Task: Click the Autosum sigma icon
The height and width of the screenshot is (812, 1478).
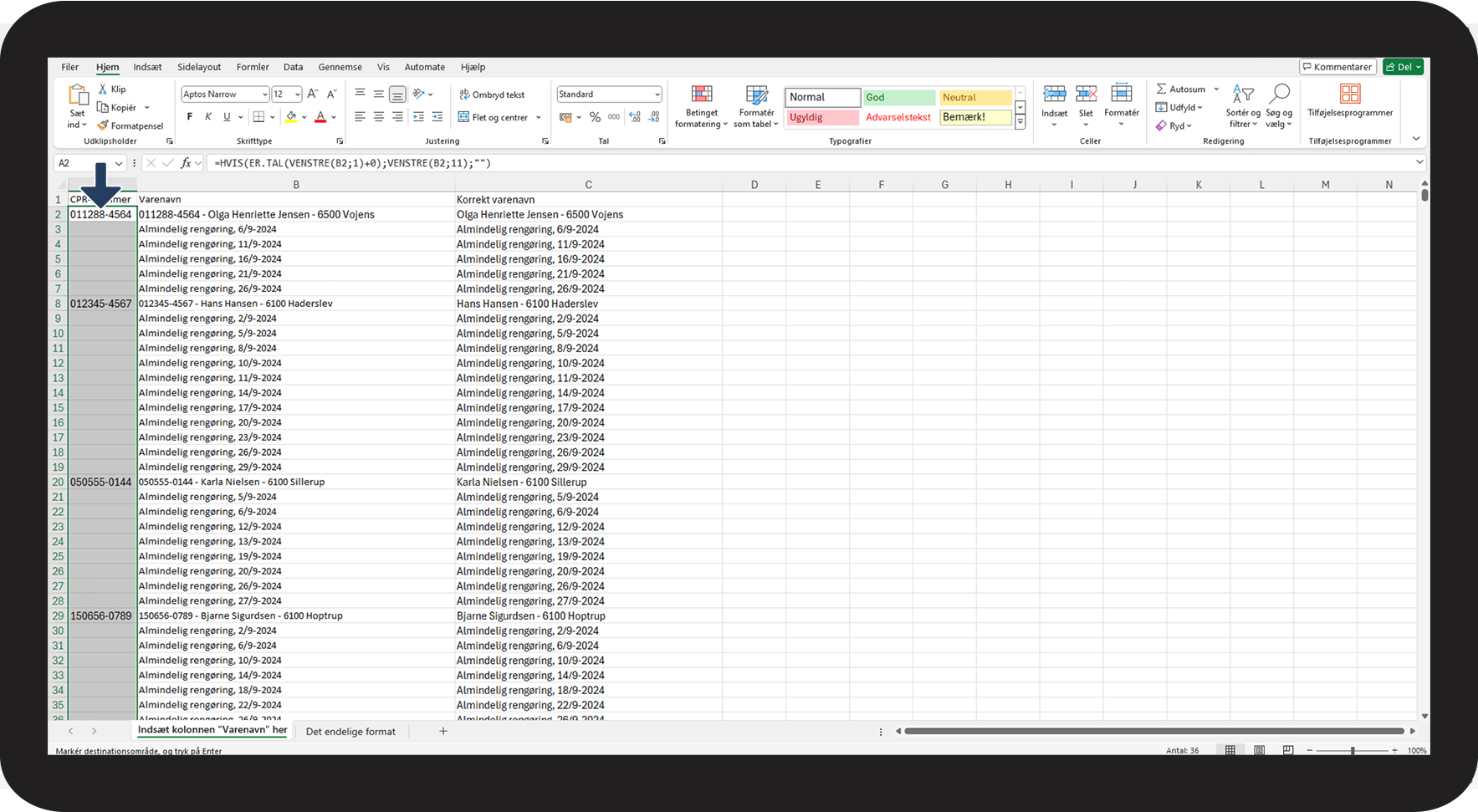Action: (1162, 89)
